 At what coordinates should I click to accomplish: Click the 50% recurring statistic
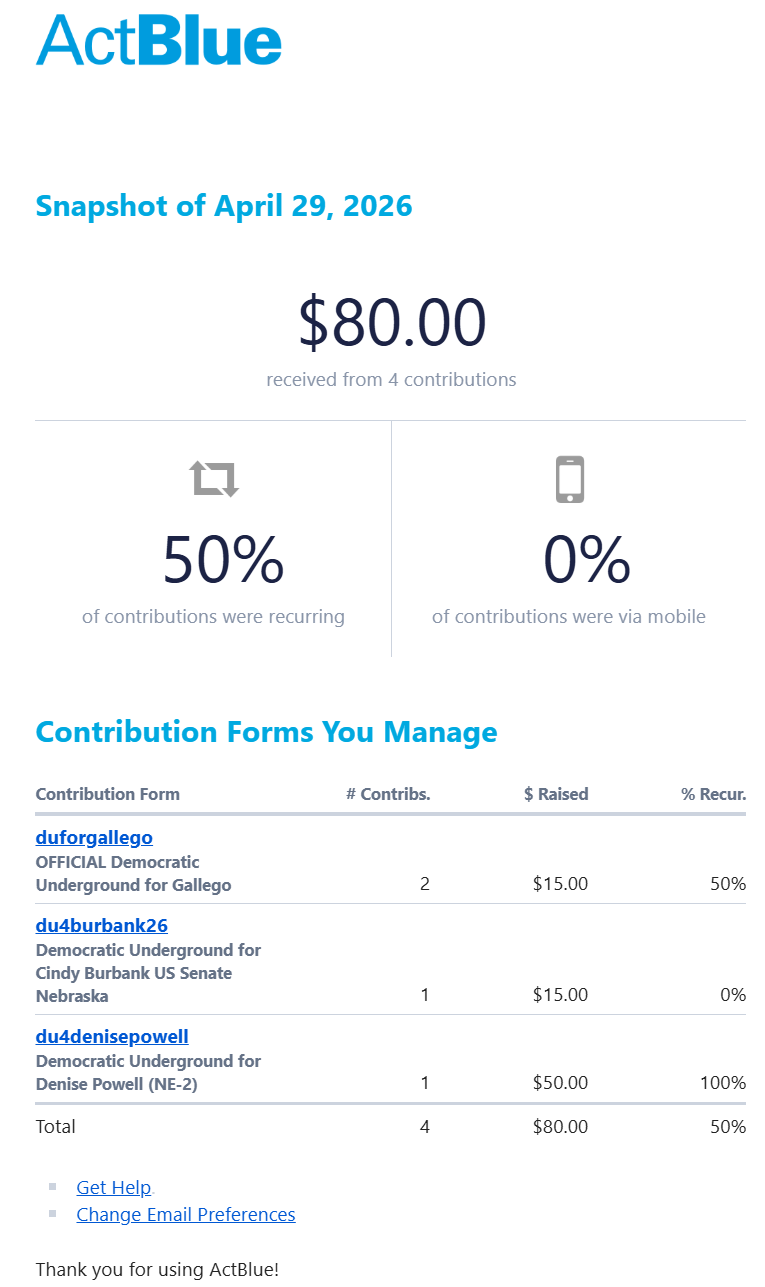(223, 560)
